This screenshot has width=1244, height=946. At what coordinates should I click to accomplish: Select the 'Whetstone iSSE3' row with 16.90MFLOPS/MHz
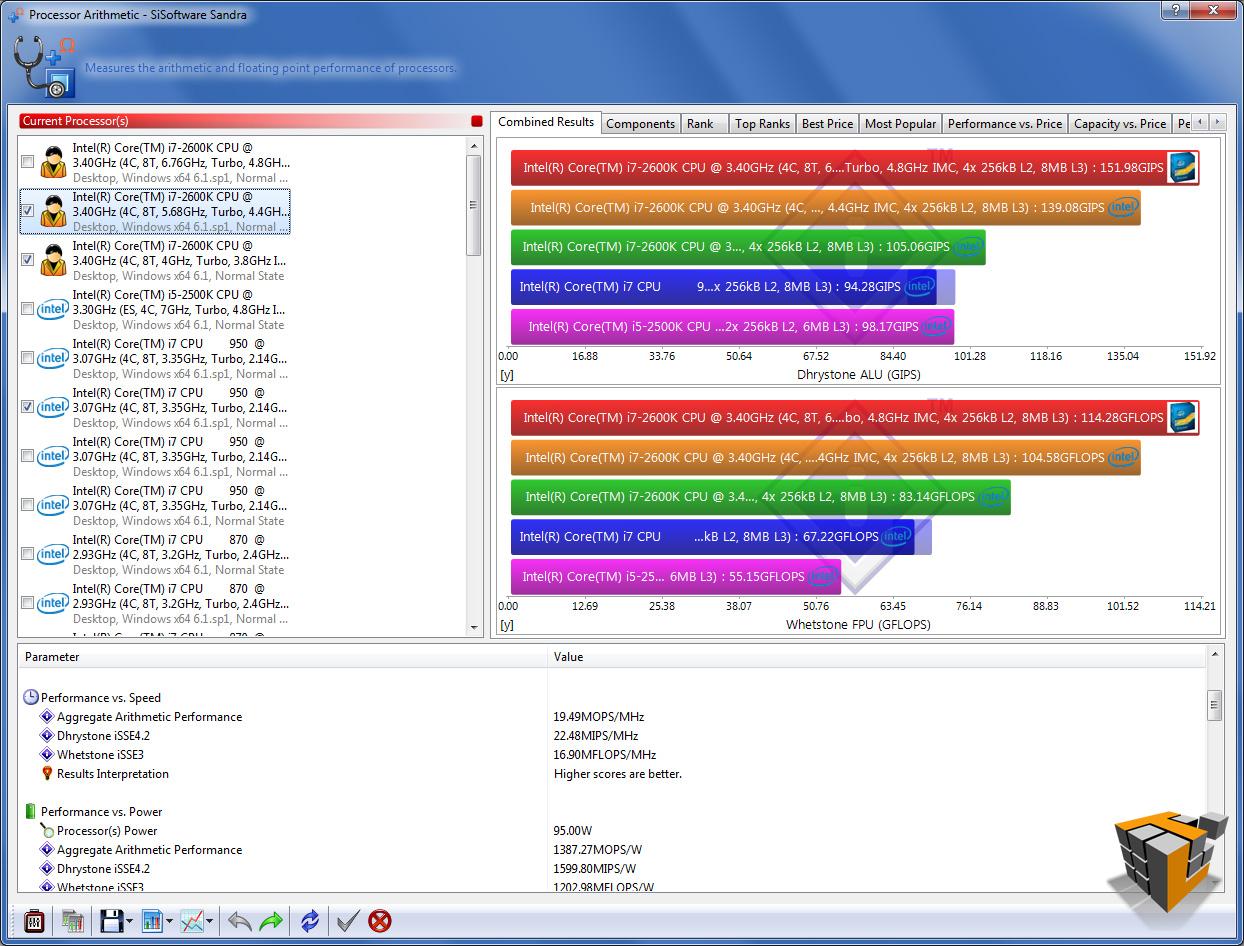pyautogui.click(x=612, y=755)
